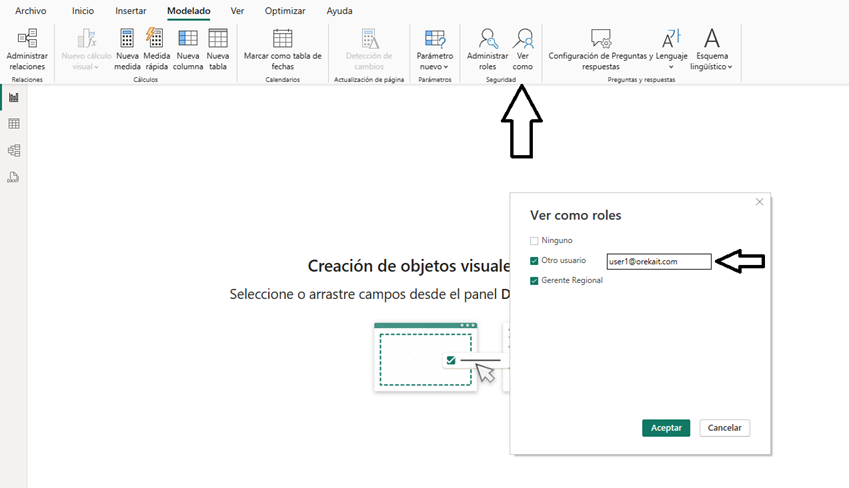Click the user email input field
Image resolution: width=849 pixels, height=488 pixels.
pyautogui.click(x=658, y=261)
